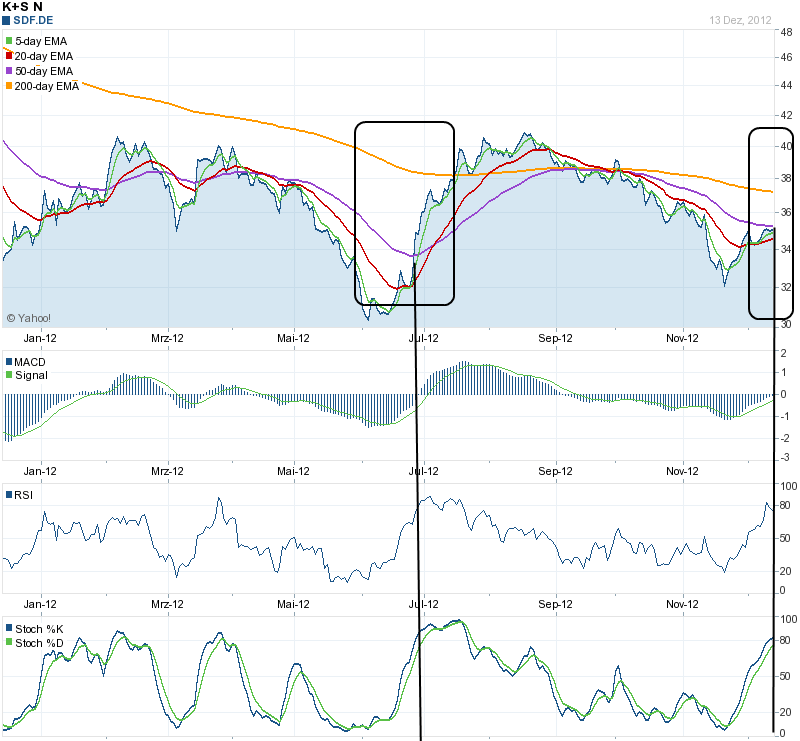Screen dimensions: 800x741
Task: Click Nov-12 on the price chart axis
Action: 682,338
